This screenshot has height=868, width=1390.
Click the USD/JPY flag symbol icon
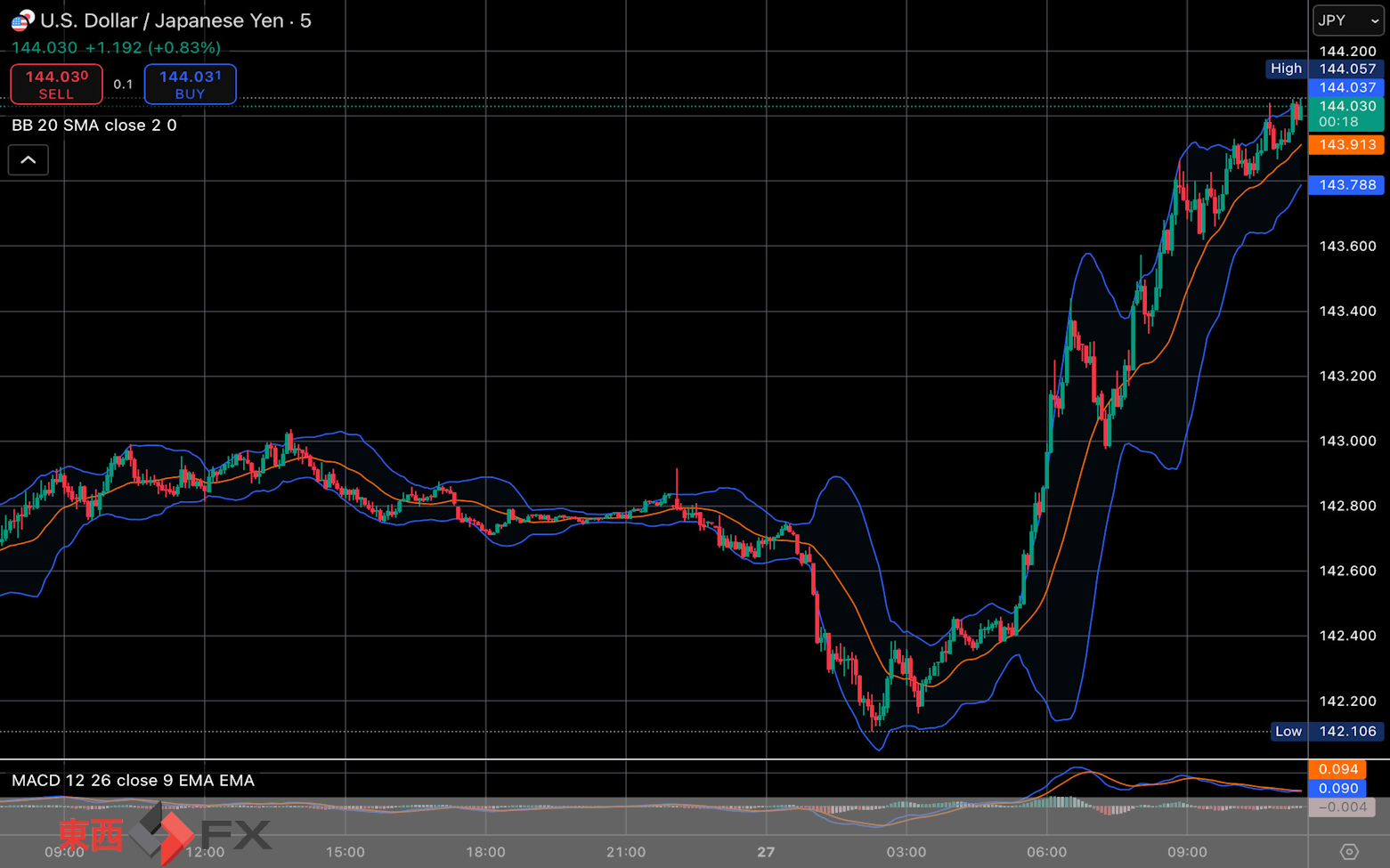click(x=22, y=20)
